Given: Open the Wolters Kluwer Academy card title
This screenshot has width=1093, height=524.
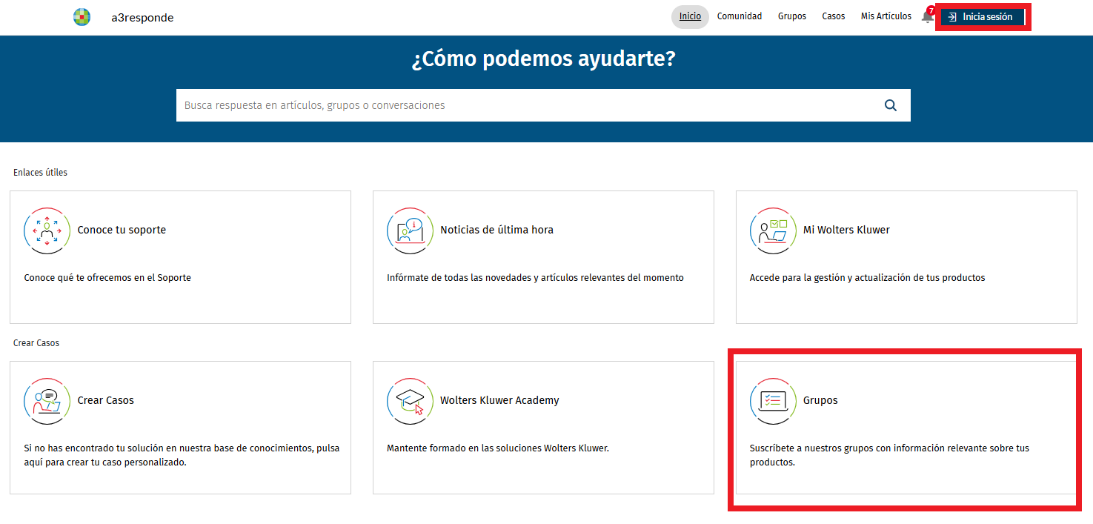Looking at the screenshot, I should coord(500,401).
